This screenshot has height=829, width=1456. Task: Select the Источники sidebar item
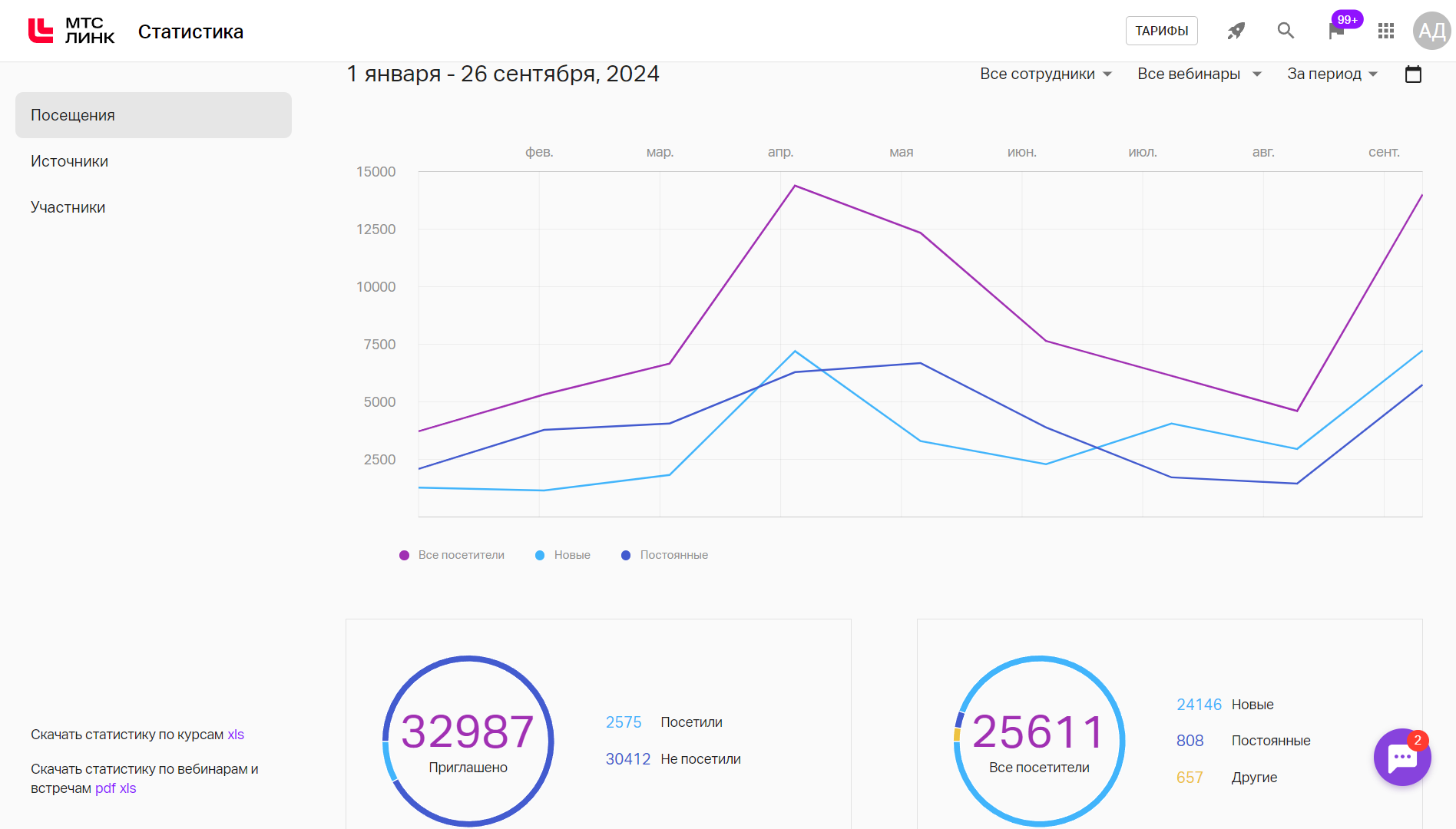[x=154, y=161]
